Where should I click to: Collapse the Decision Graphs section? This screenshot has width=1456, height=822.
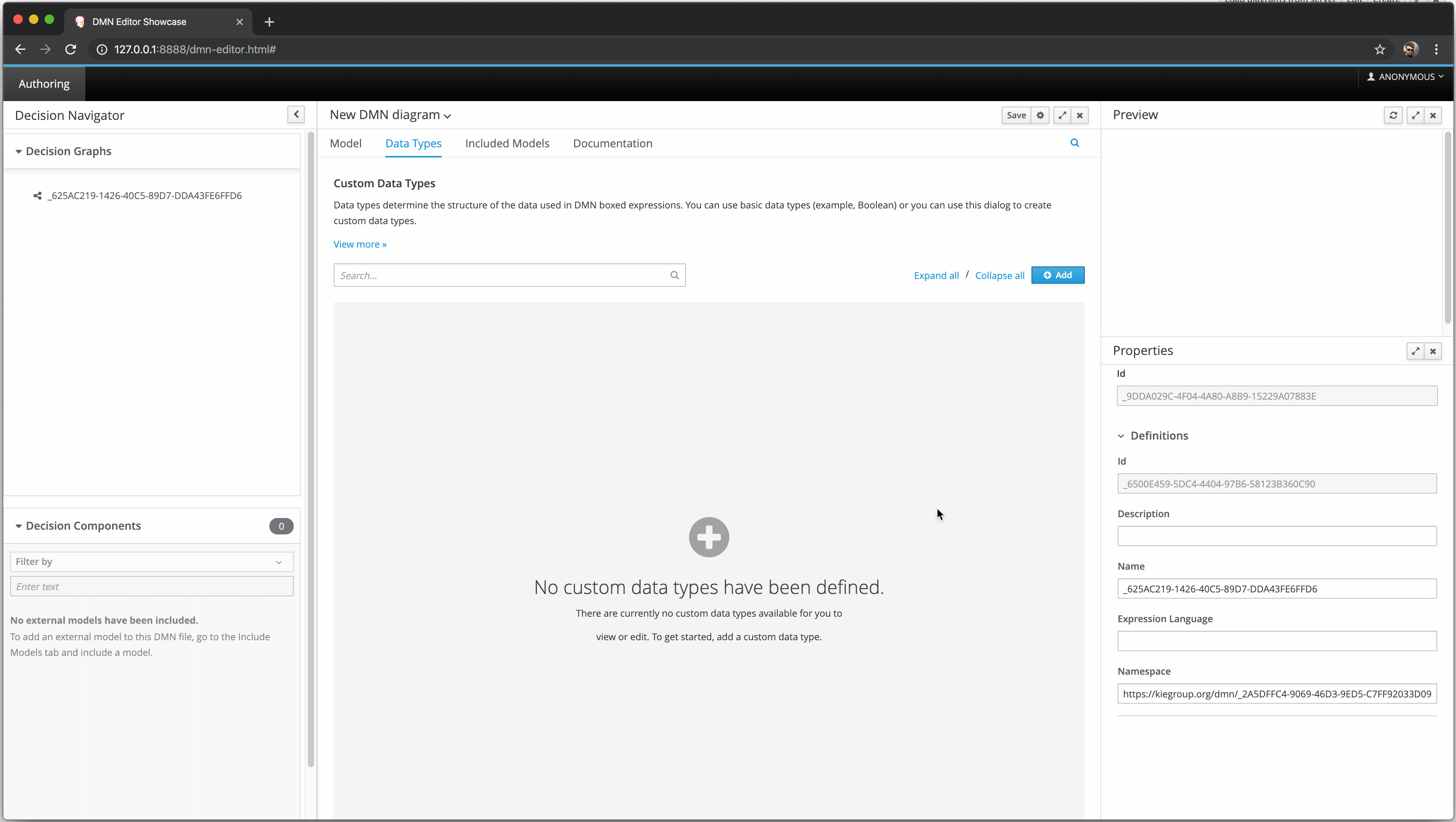[19, 152]
